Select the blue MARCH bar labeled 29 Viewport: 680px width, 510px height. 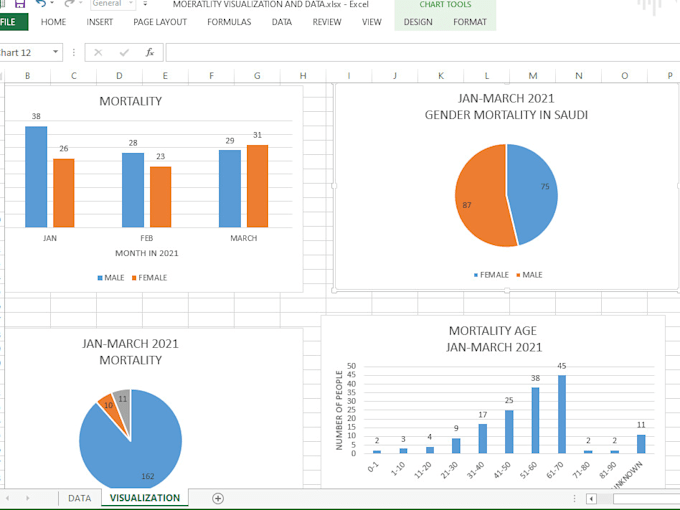tap(230, 189)
